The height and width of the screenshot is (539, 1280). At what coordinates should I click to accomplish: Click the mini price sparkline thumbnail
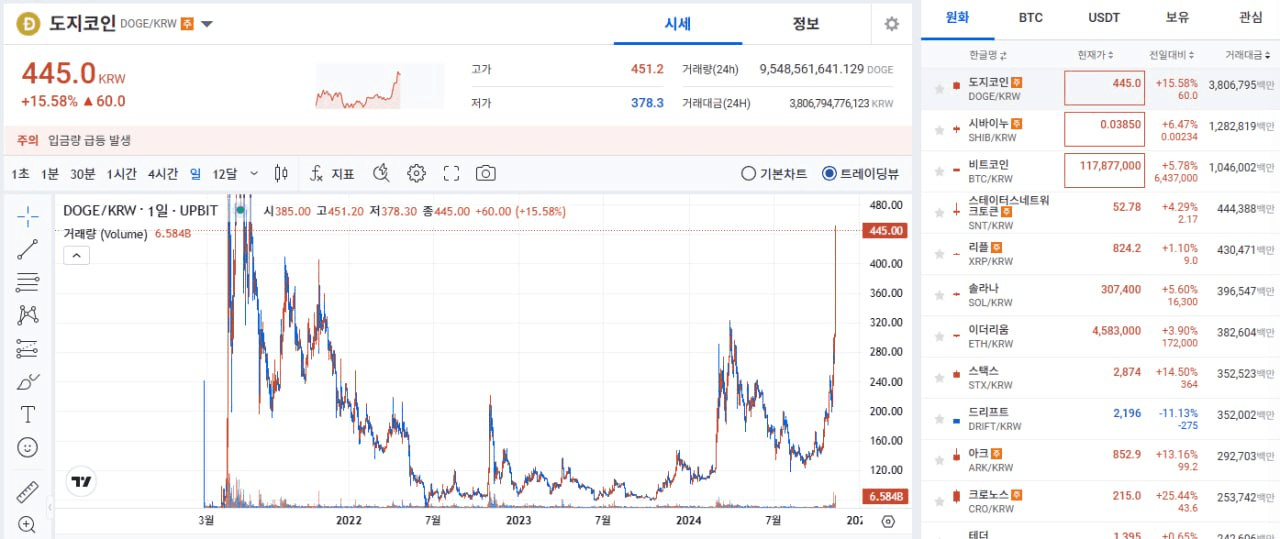pos(379,86)
